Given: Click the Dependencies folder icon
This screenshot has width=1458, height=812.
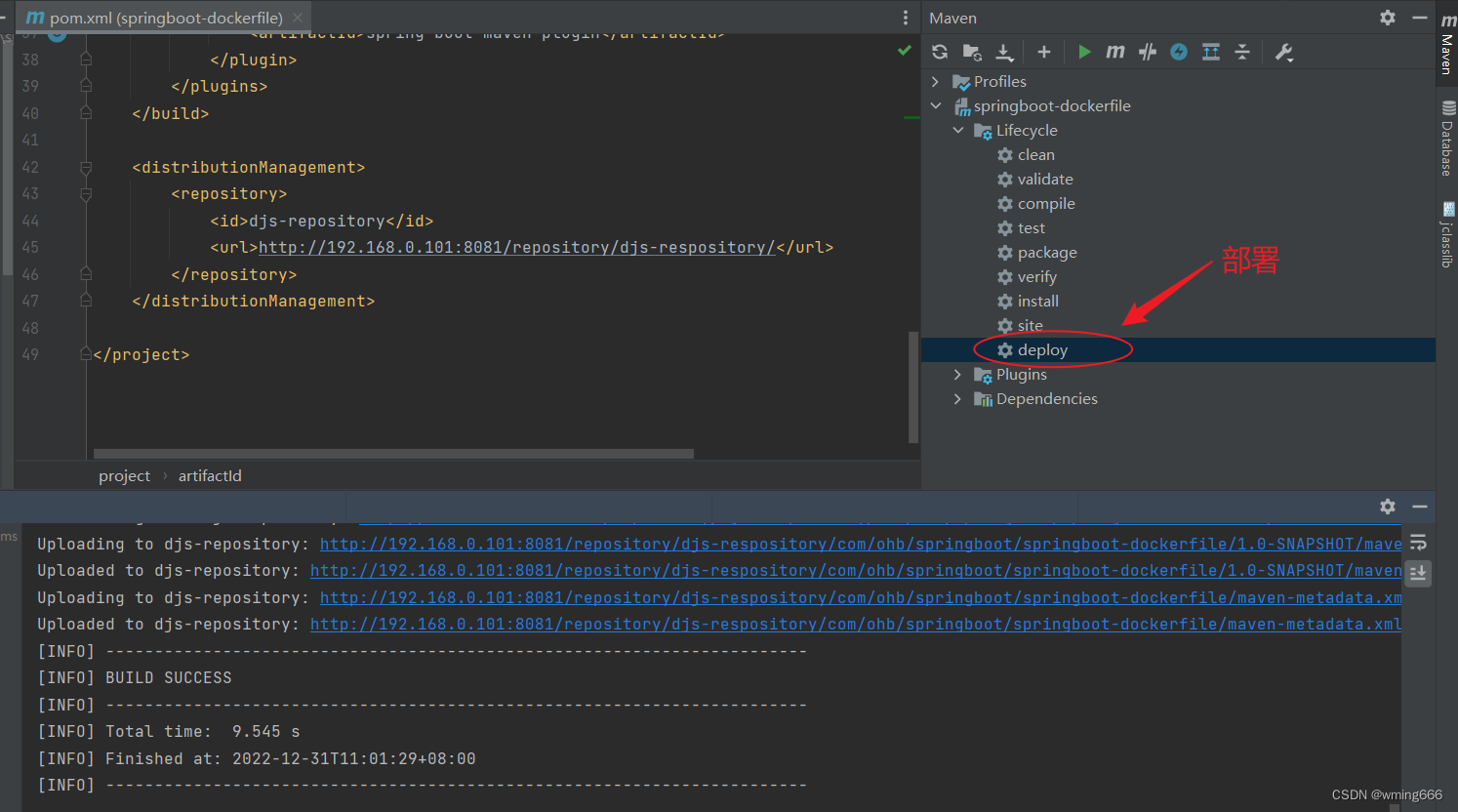Looking at the screenshot, I should point(983,399).
